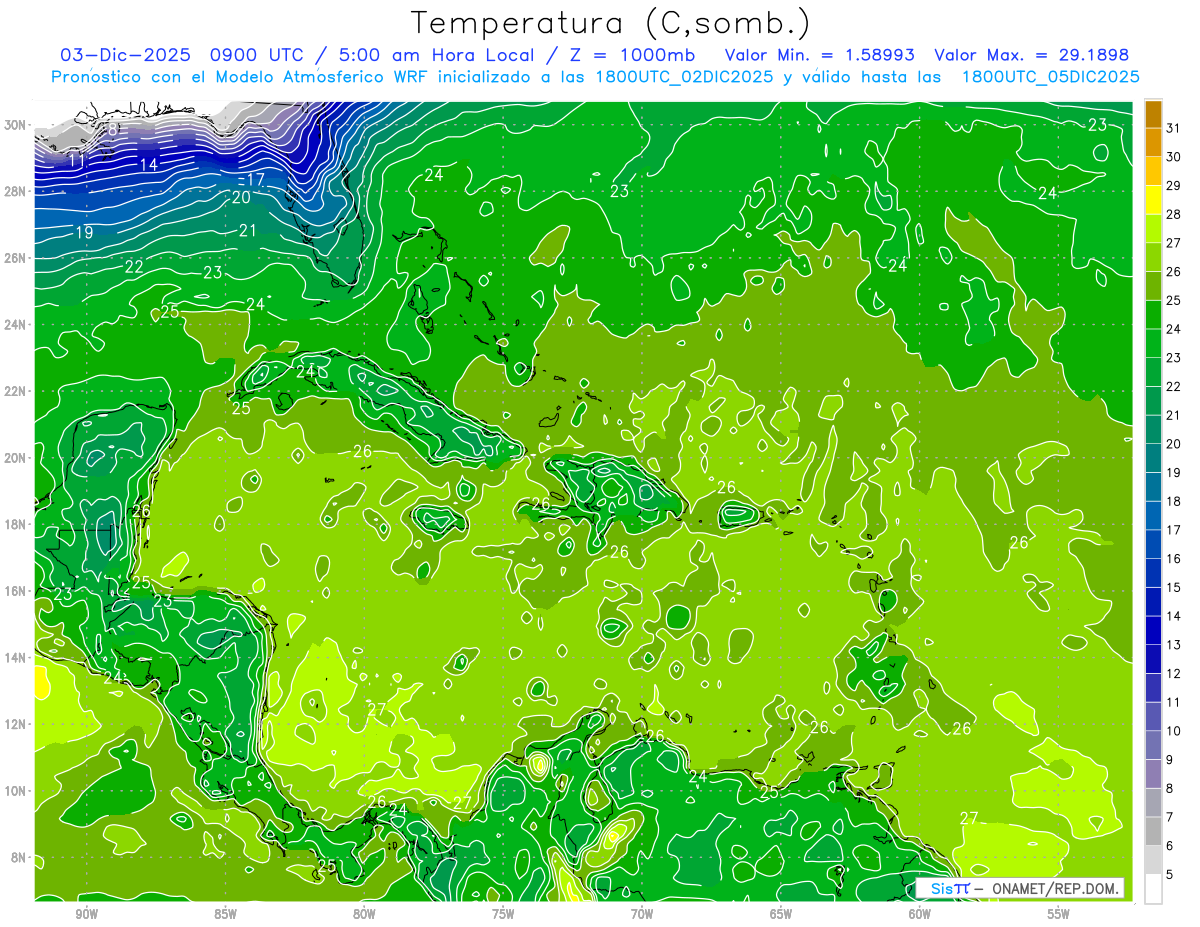
Task: Click the '24N' latitude axis label
Action: 15,325
